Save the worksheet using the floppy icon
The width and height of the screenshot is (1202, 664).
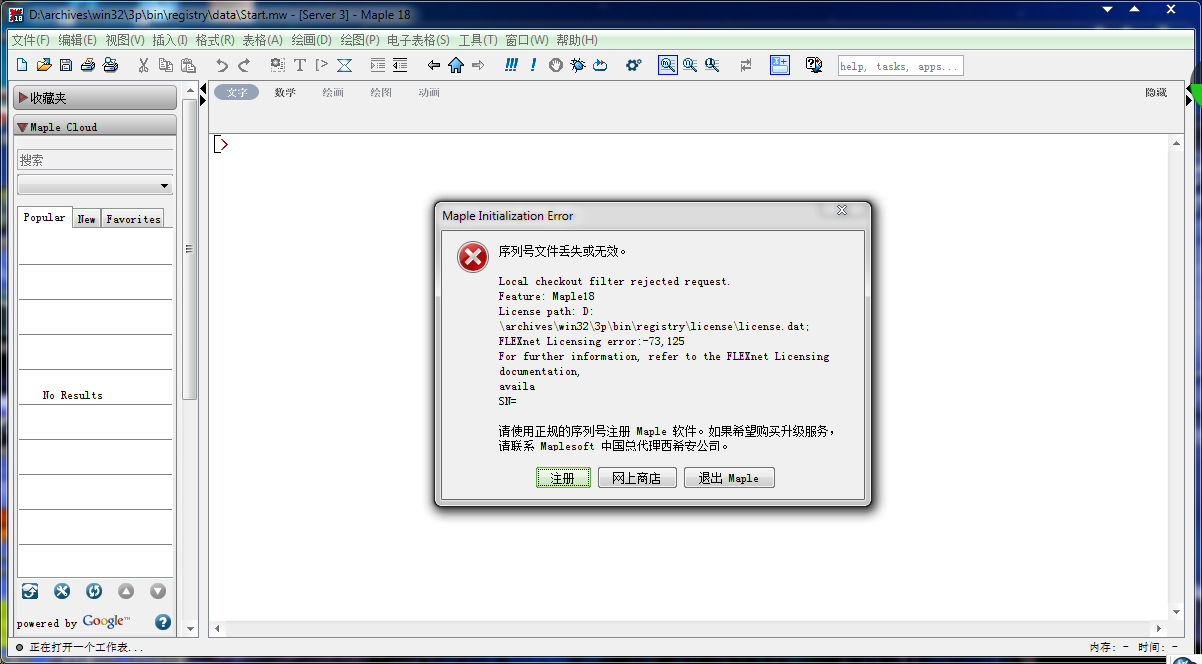pyautogui.click(x=66, y=66)
